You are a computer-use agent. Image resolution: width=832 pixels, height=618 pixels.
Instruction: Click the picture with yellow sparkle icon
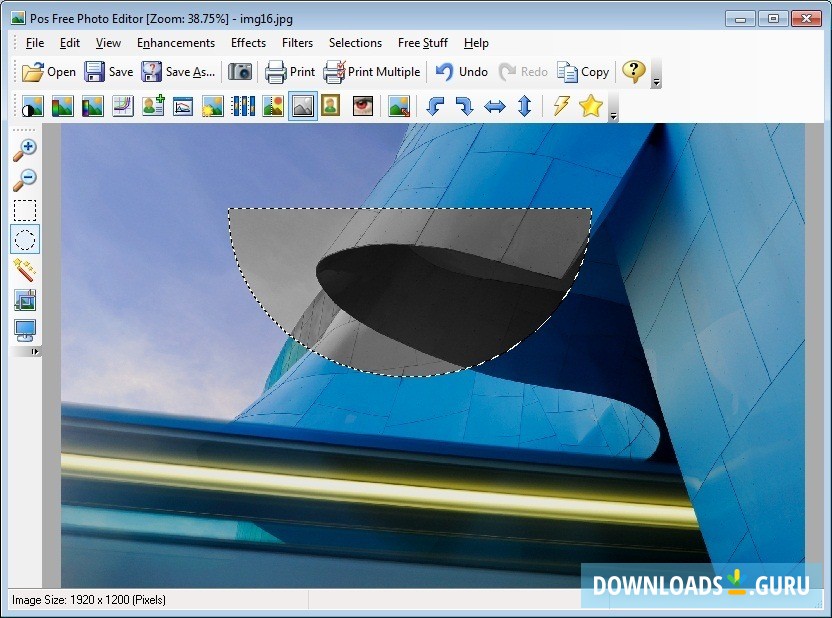pos(213,106)
